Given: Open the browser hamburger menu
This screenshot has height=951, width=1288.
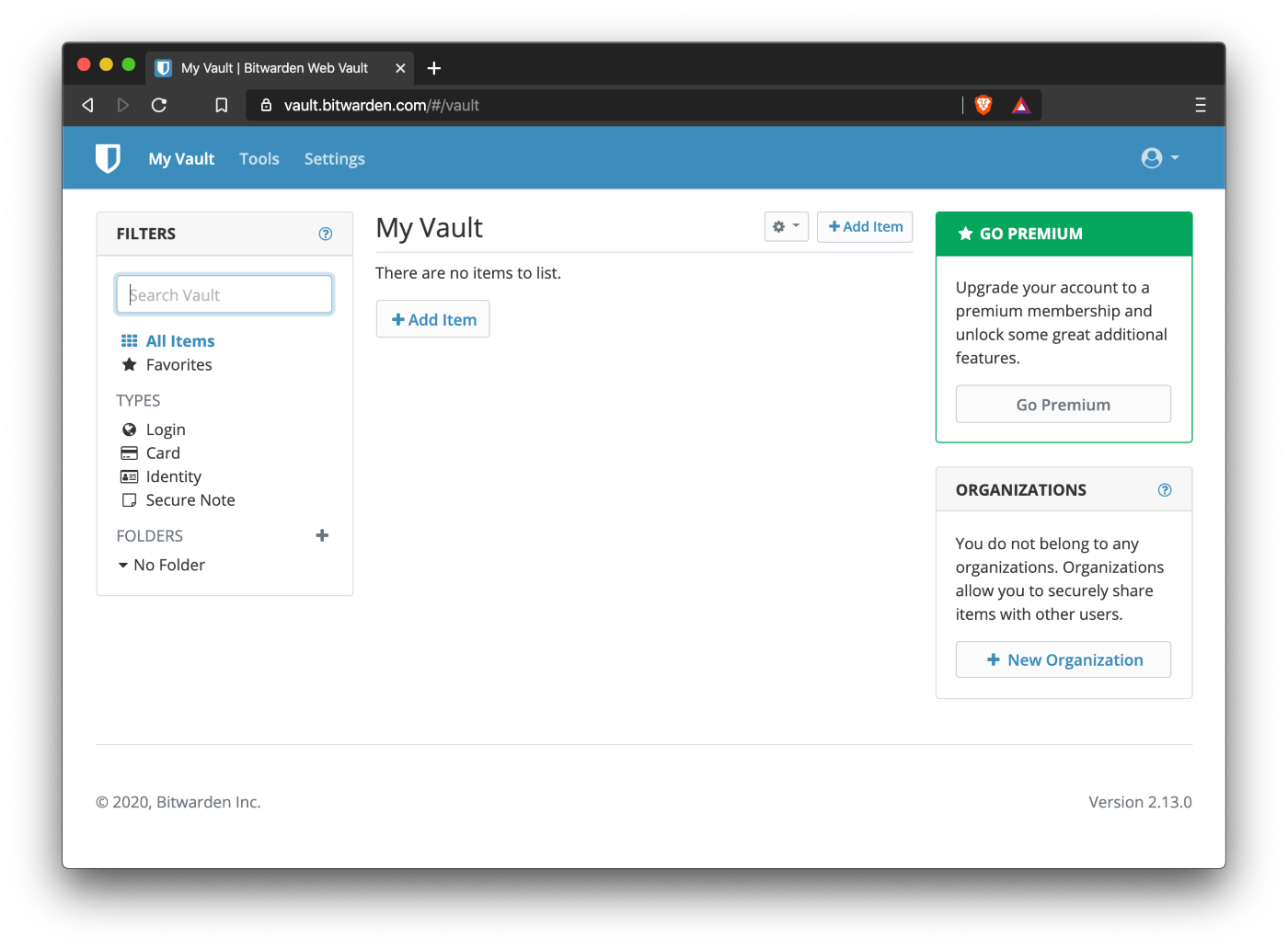Looking at the screenshot, I should pyautogui.click(x=1201, y=105).
